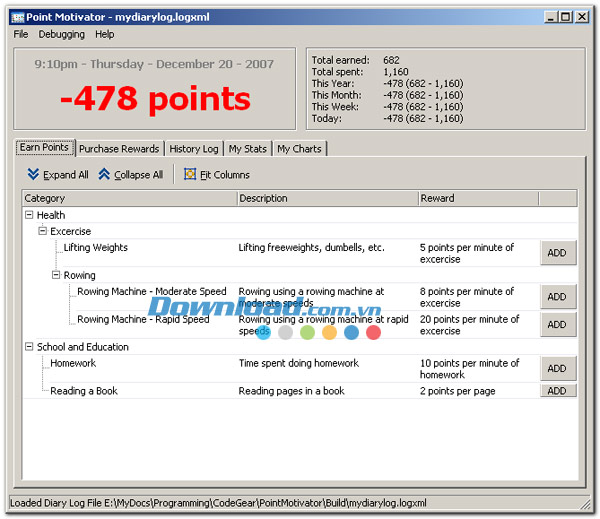Show the My Charts tab

[x=299, y=149]
